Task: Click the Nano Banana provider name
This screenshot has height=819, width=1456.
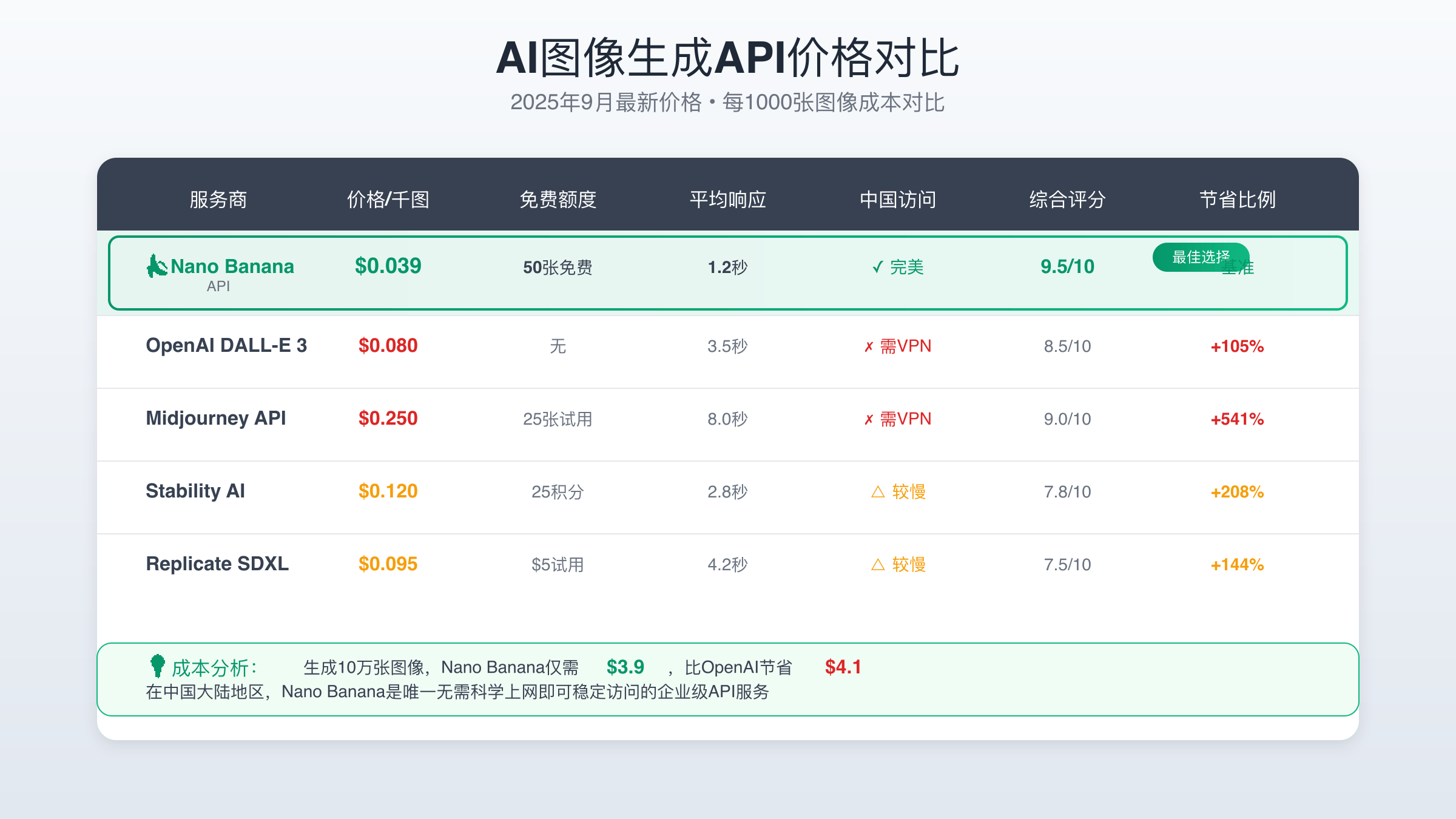Action: click(x=232, y=266)
